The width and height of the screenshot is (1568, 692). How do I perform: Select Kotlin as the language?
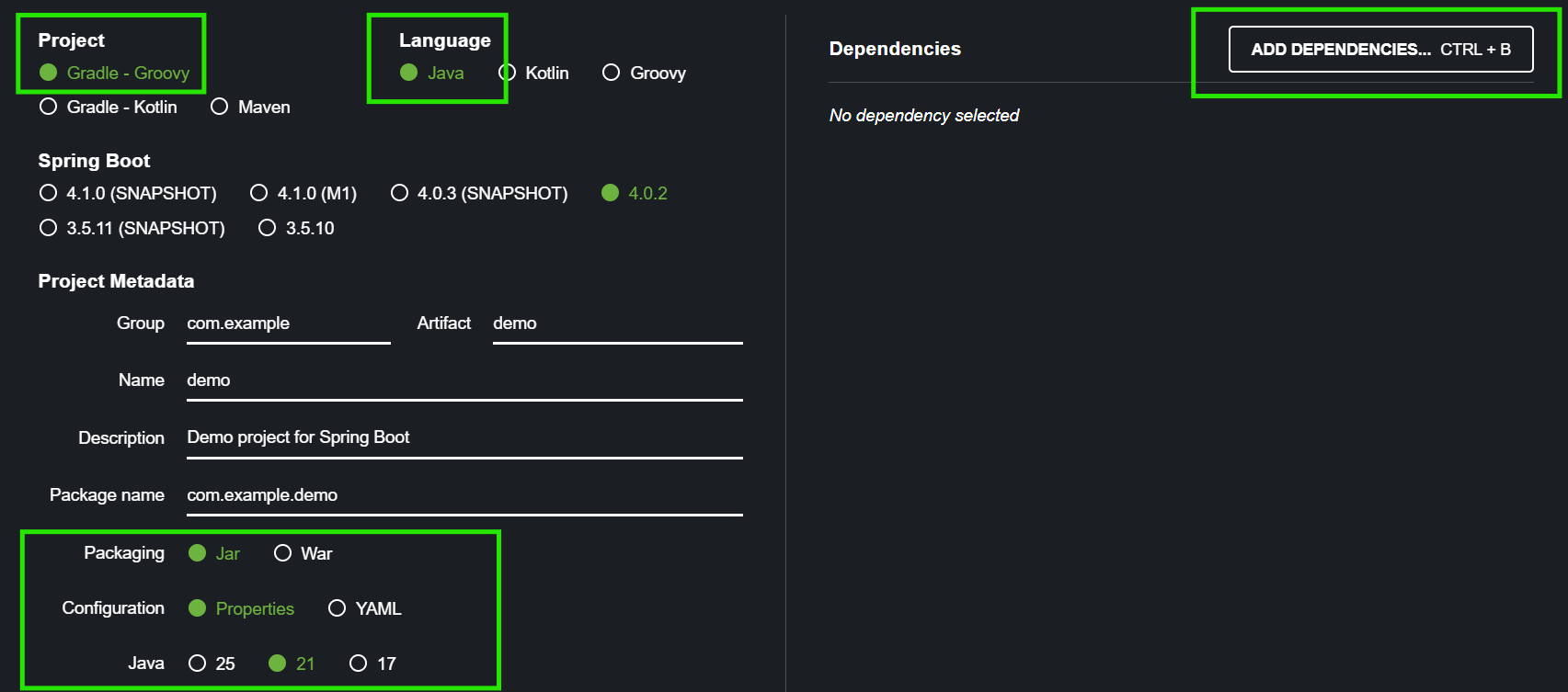click(533, 73)
